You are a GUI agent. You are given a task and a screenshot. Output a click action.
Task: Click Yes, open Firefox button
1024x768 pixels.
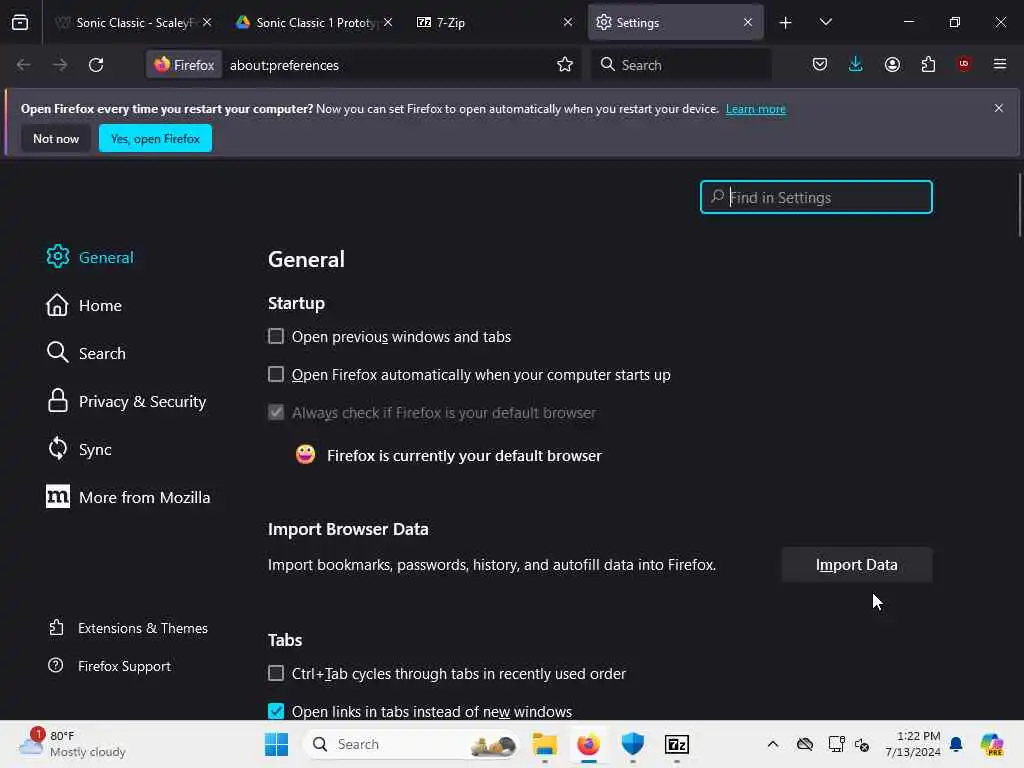coord(155,138)
